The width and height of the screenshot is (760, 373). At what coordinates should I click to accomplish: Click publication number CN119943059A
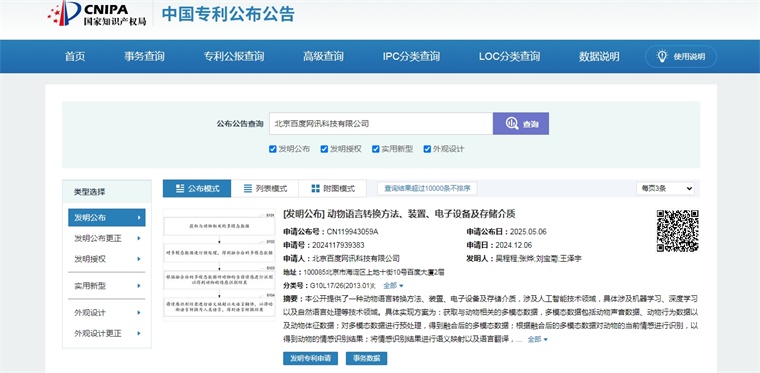click(352, 232)
